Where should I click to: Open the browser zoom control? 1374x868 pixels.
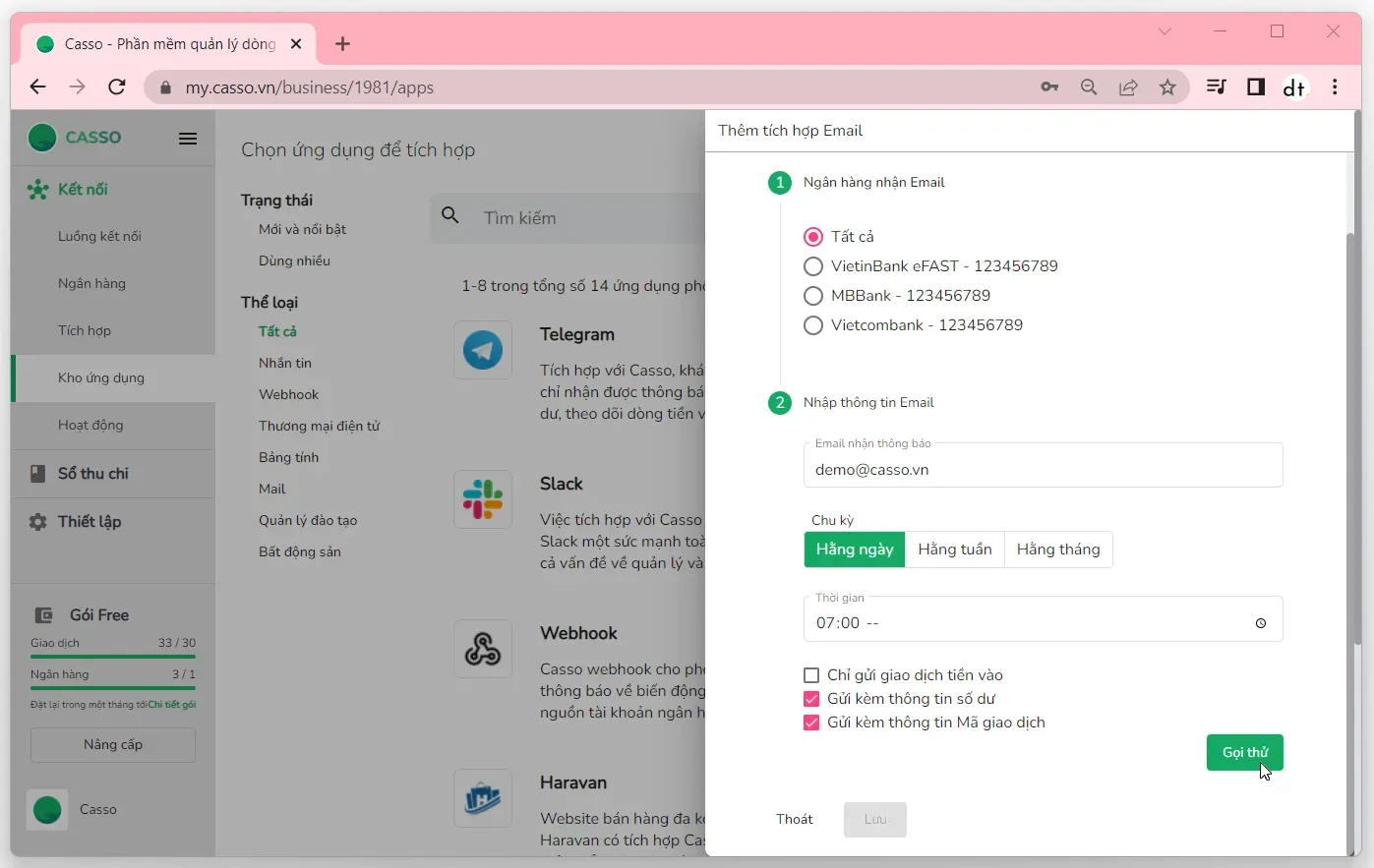1089,87
